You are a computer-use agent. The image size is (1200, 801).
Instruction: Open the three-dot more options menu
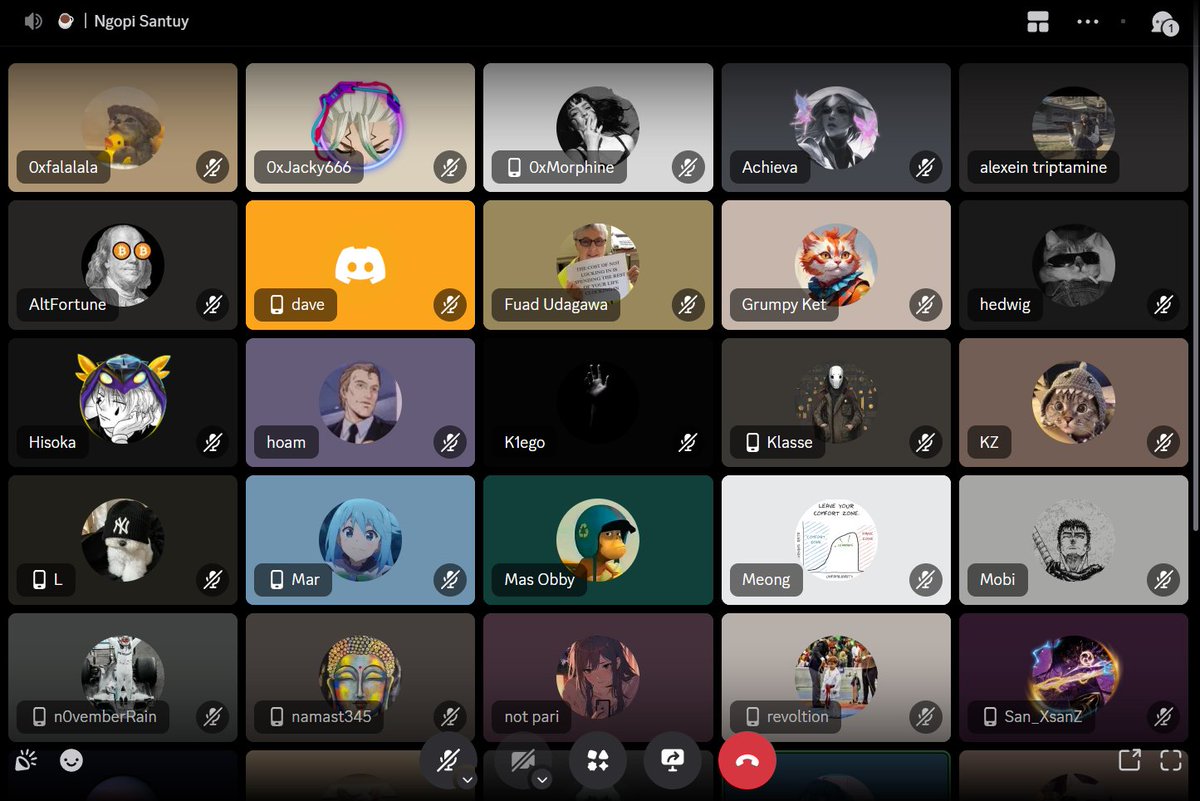pos(1087,21)
